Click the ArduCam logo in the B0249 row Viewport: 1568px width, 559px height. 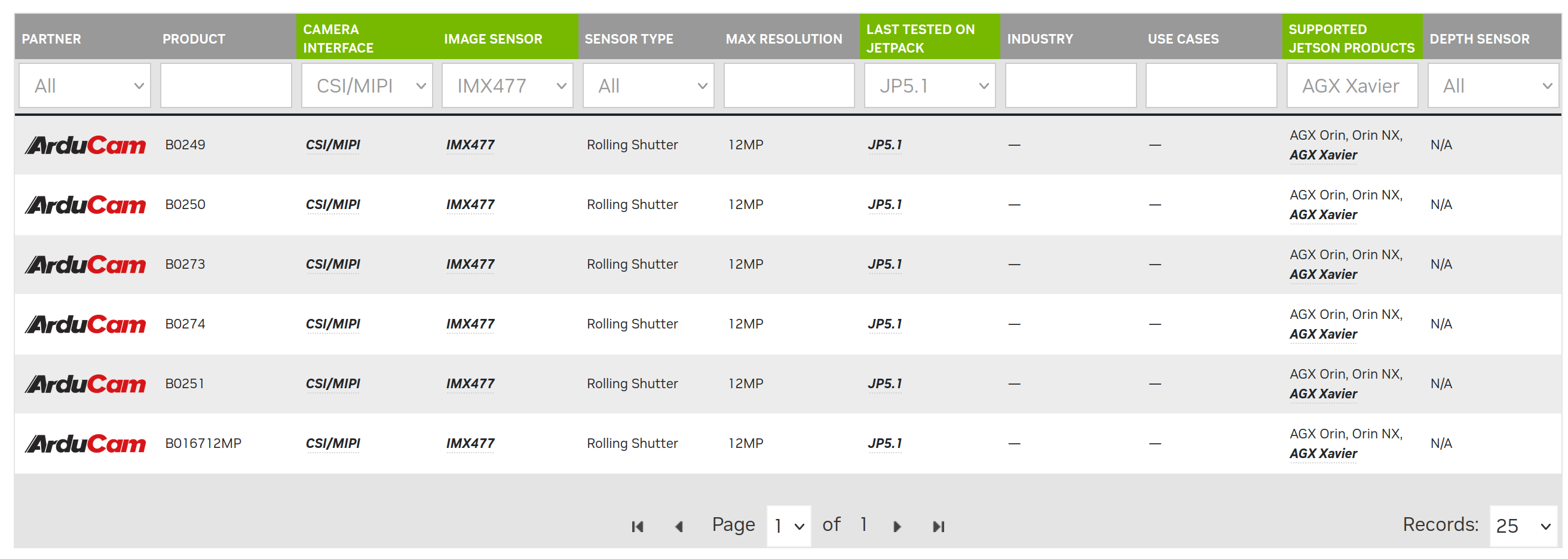[x=85, y=145]
